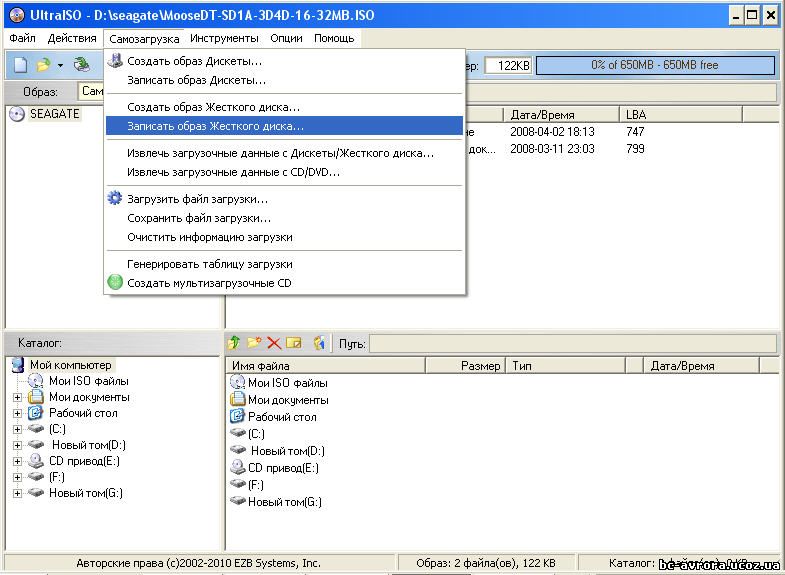The height and width of the screenshot is (575, 785).
Task: Sort by Тип column header
Action: click(x=566, y=366)
